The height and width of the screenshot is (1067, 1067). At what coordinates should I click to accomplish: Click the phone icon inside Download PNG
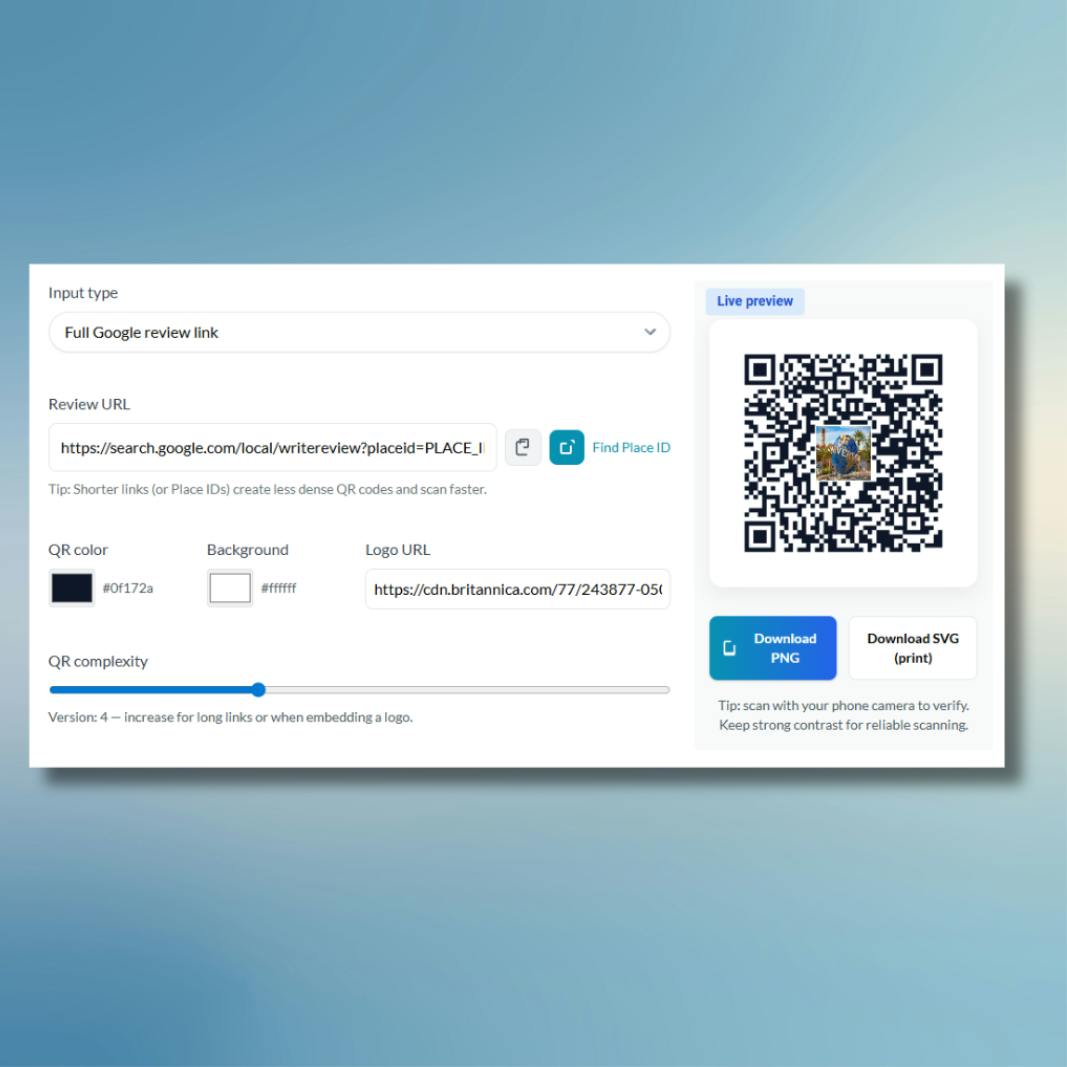730,648
